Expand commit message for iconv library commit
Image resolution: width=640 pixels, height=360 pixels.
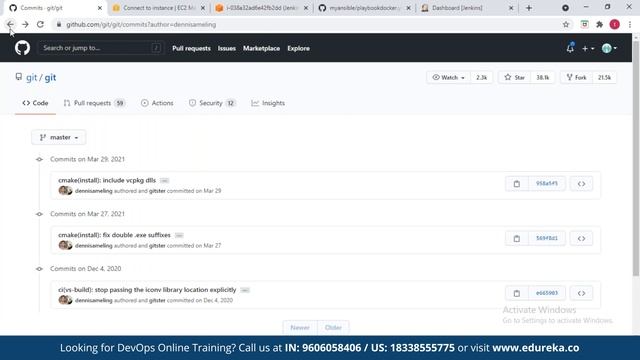245,290
